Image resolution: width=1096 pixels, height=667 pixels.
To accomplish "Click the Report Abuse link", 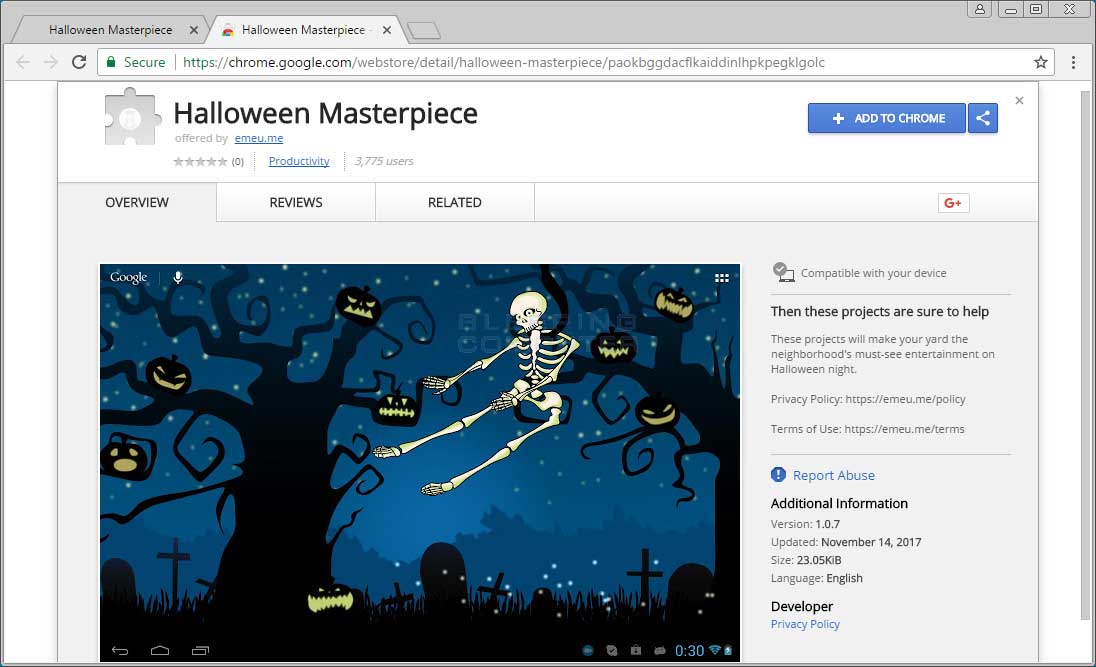I will (x=833, y=475).
